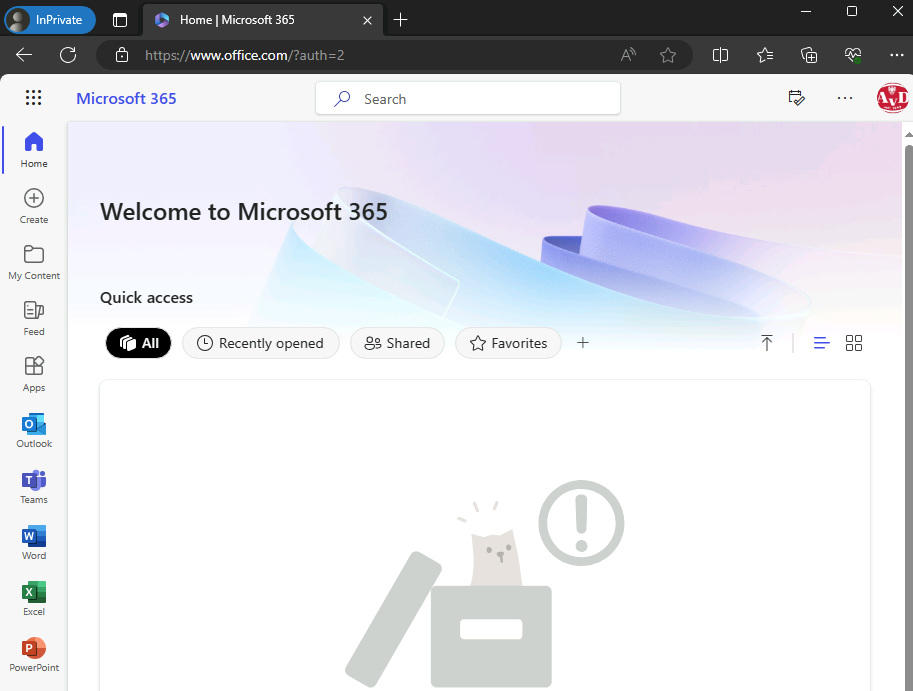Select the All quick access filter
Image resolution: width=913 pixels, height=691 pixels.
click(x=139, y=343)
